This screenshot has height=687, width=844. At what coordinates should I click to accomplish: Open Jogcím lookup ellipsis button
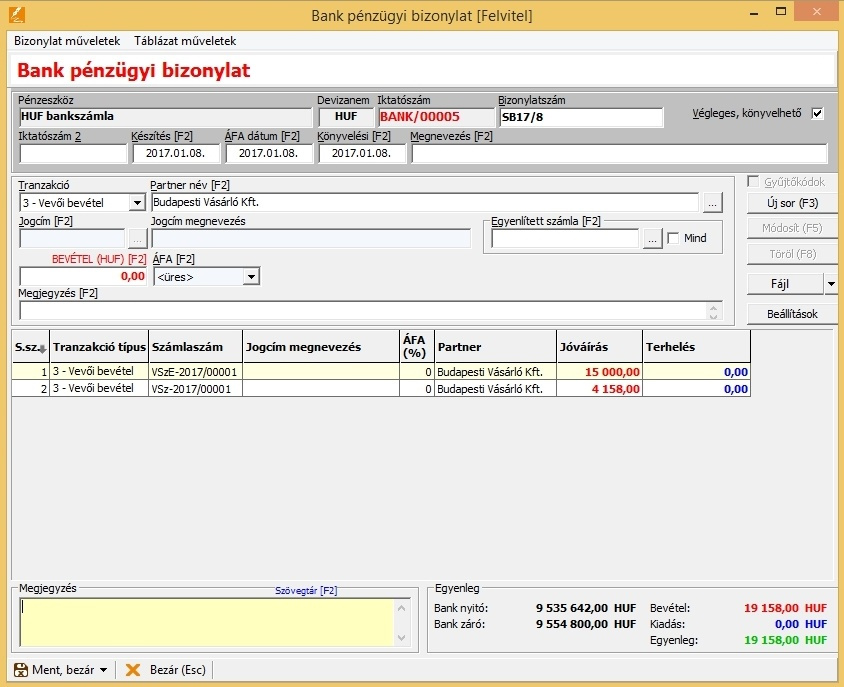pyautogui.click(x=136, y=238)
